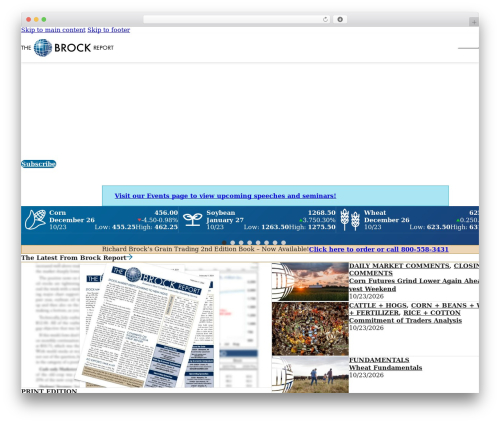Click the date under Commitment of Traders

pyautogui.click(x=366, y=328)
